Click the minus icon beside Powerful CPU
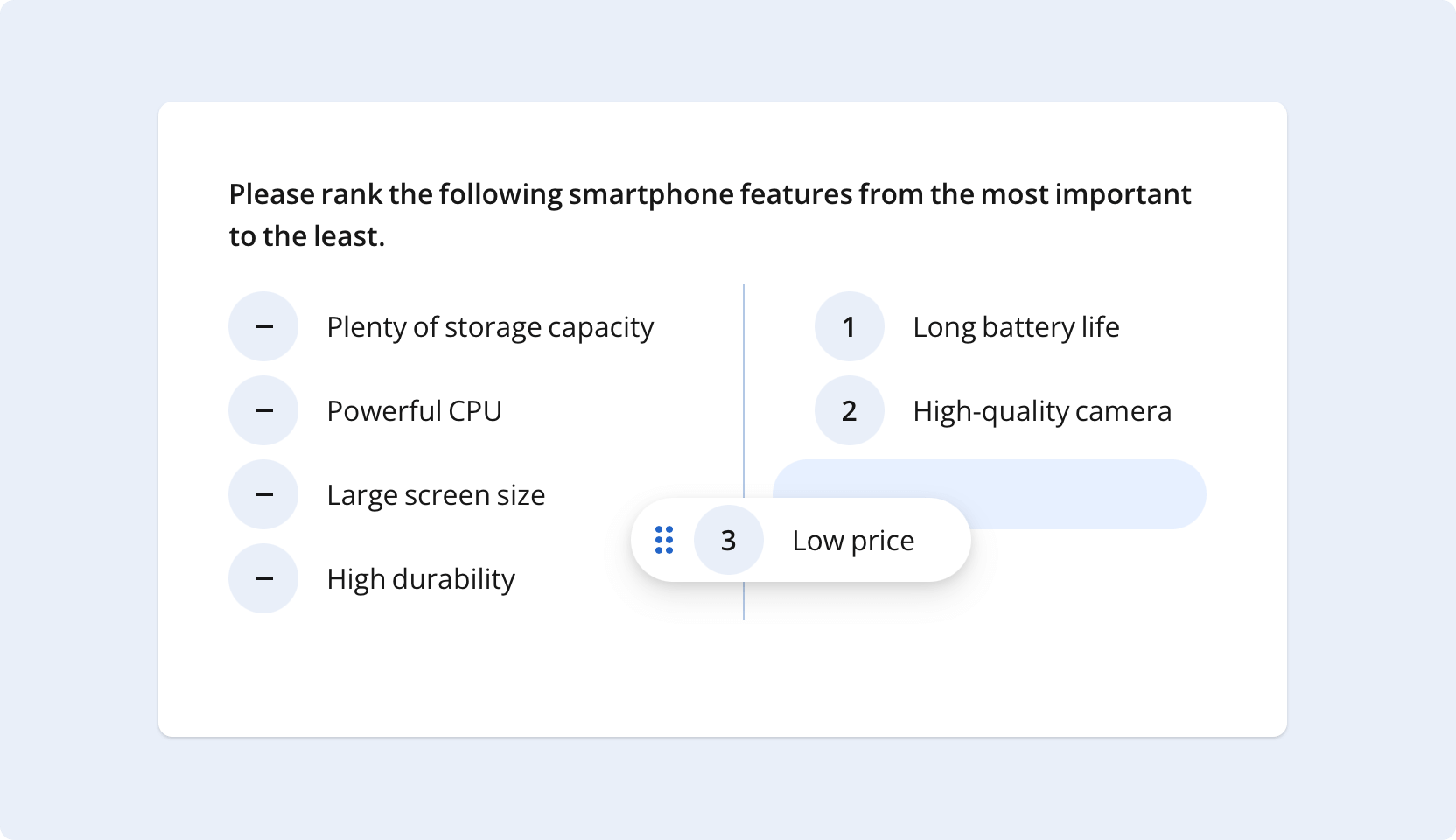The width and height of the screenshot is (1456, 840). [x=262, y=409]
